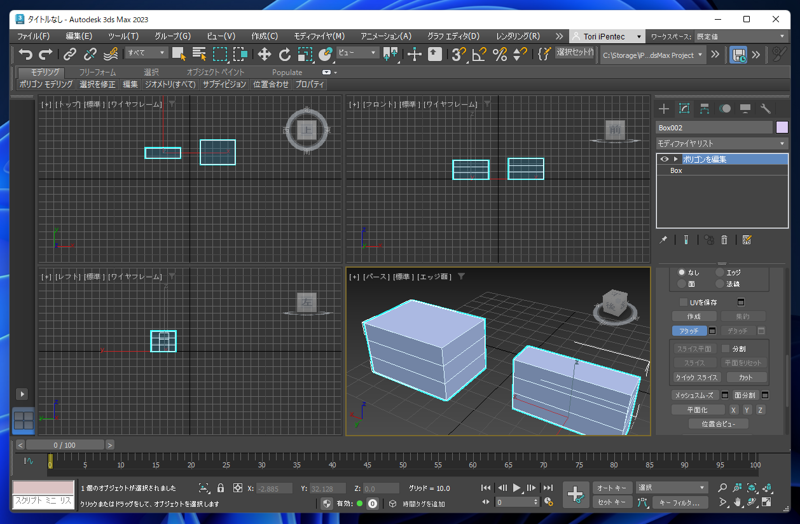
Task: Toggle the Angle Snap icon
Action: coord(479,54)
